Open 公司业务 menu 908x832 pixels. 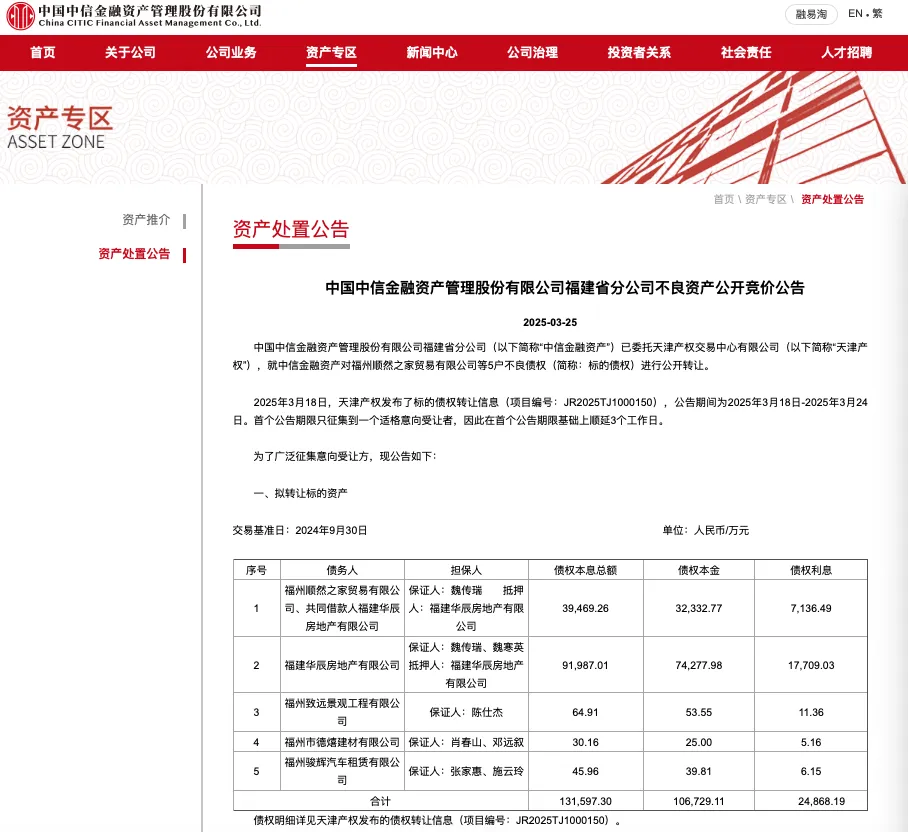coord(231,53)
